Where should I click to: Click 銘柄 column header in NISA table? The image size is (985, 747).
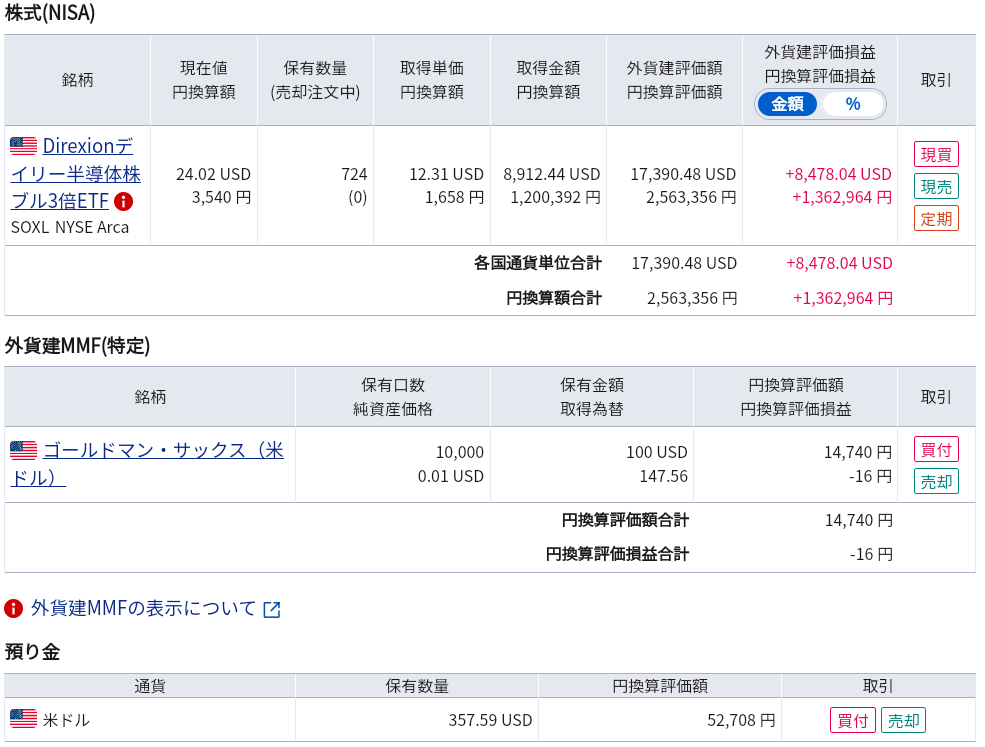click(77, 80)
